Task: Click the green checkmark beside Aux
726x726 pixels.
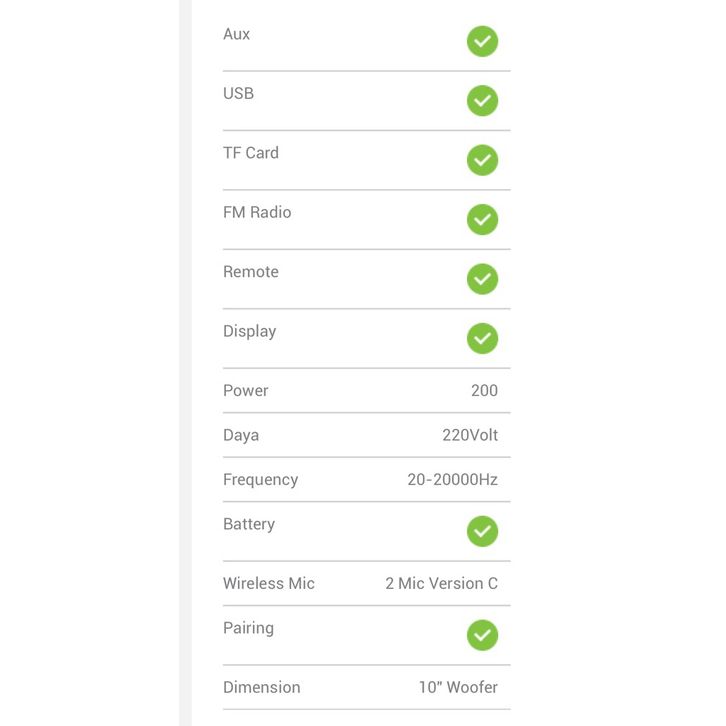Action: click(x=482, y=41)
